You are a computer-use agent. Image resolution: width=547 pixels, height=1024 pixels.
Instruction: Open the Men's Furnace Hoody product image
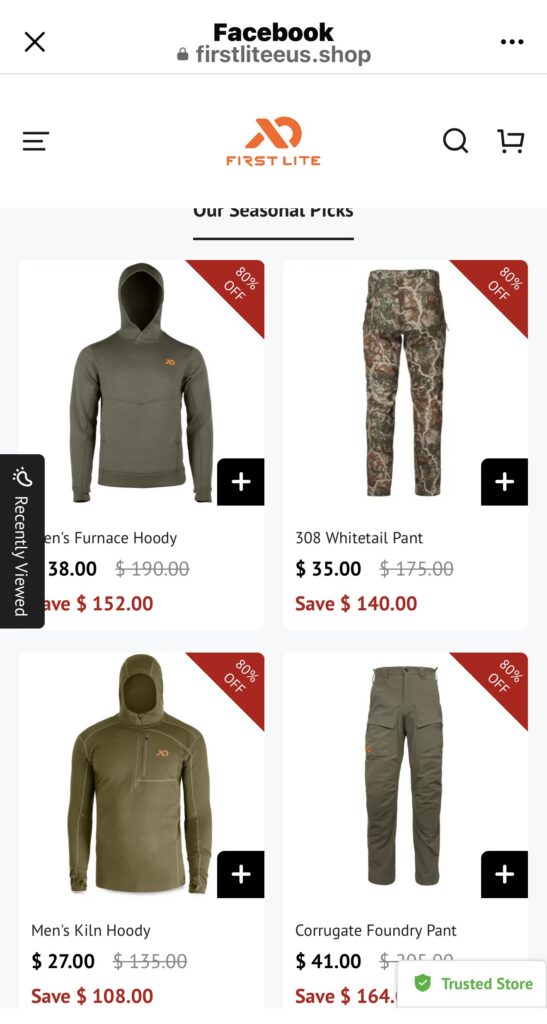142,383
